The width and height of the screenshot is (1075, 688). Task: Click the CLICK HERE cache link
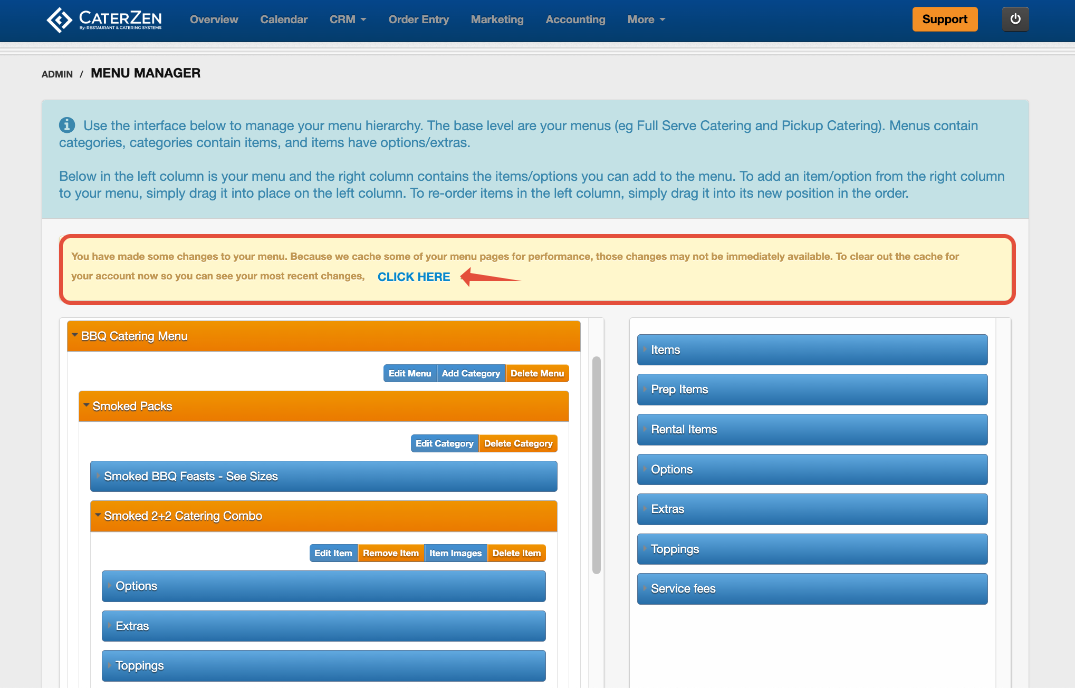pos(413,277)
